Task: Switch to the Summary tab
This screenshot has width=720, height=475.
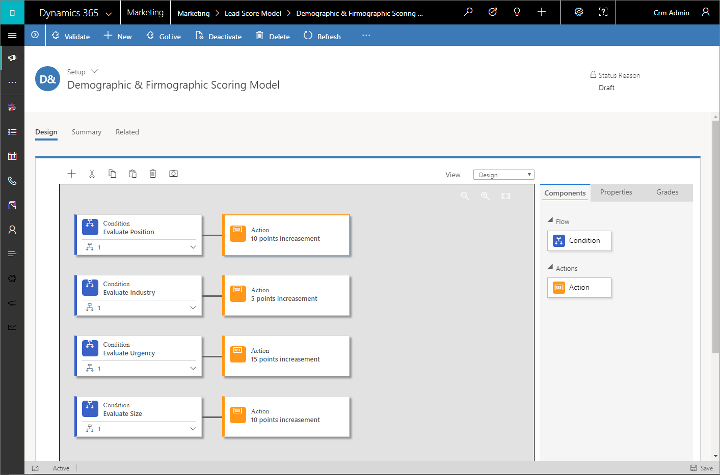Action: 86,132
